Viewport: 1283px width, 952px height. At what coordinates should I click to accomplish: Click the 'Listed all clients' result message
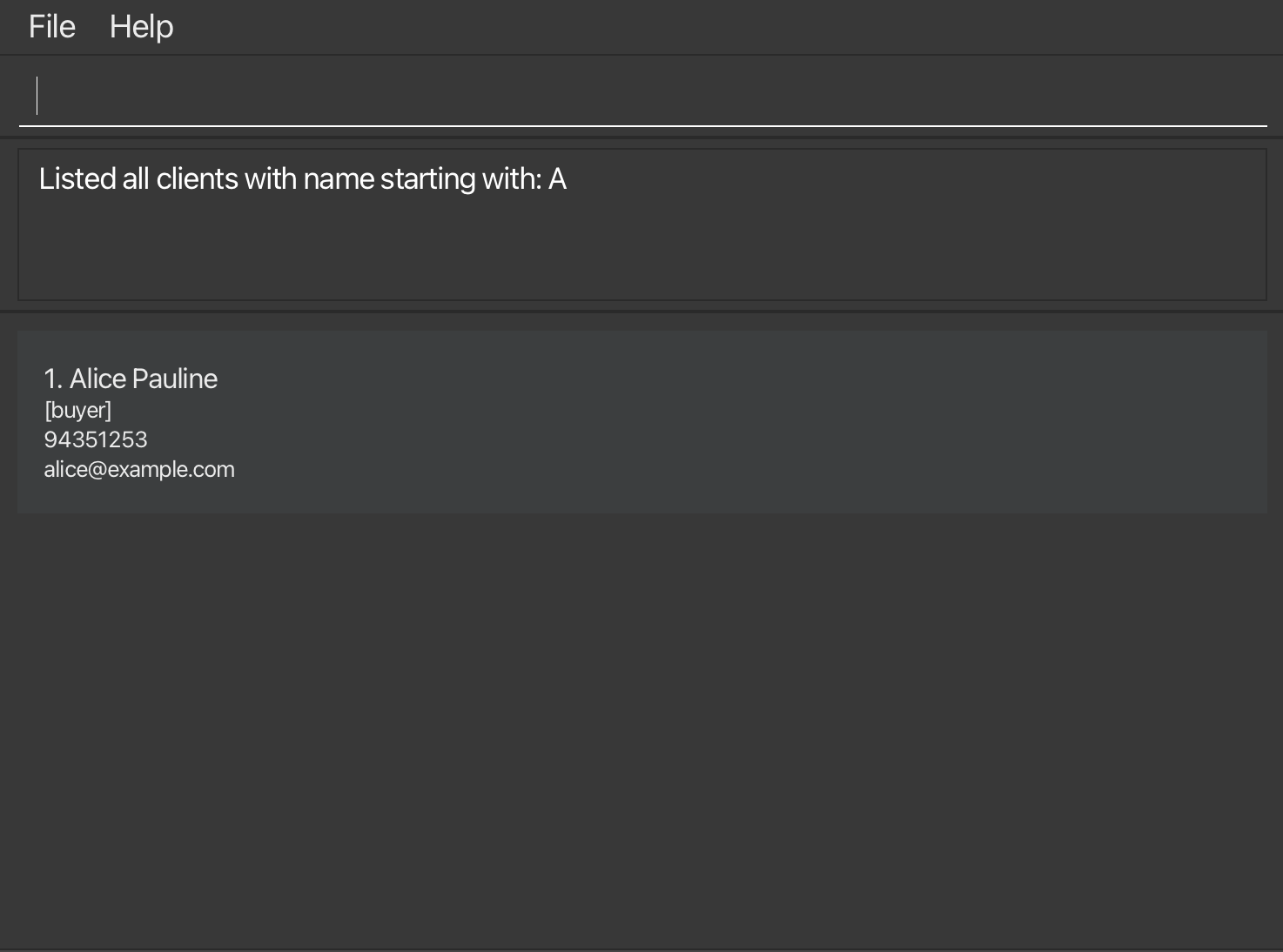click(303, 179)
